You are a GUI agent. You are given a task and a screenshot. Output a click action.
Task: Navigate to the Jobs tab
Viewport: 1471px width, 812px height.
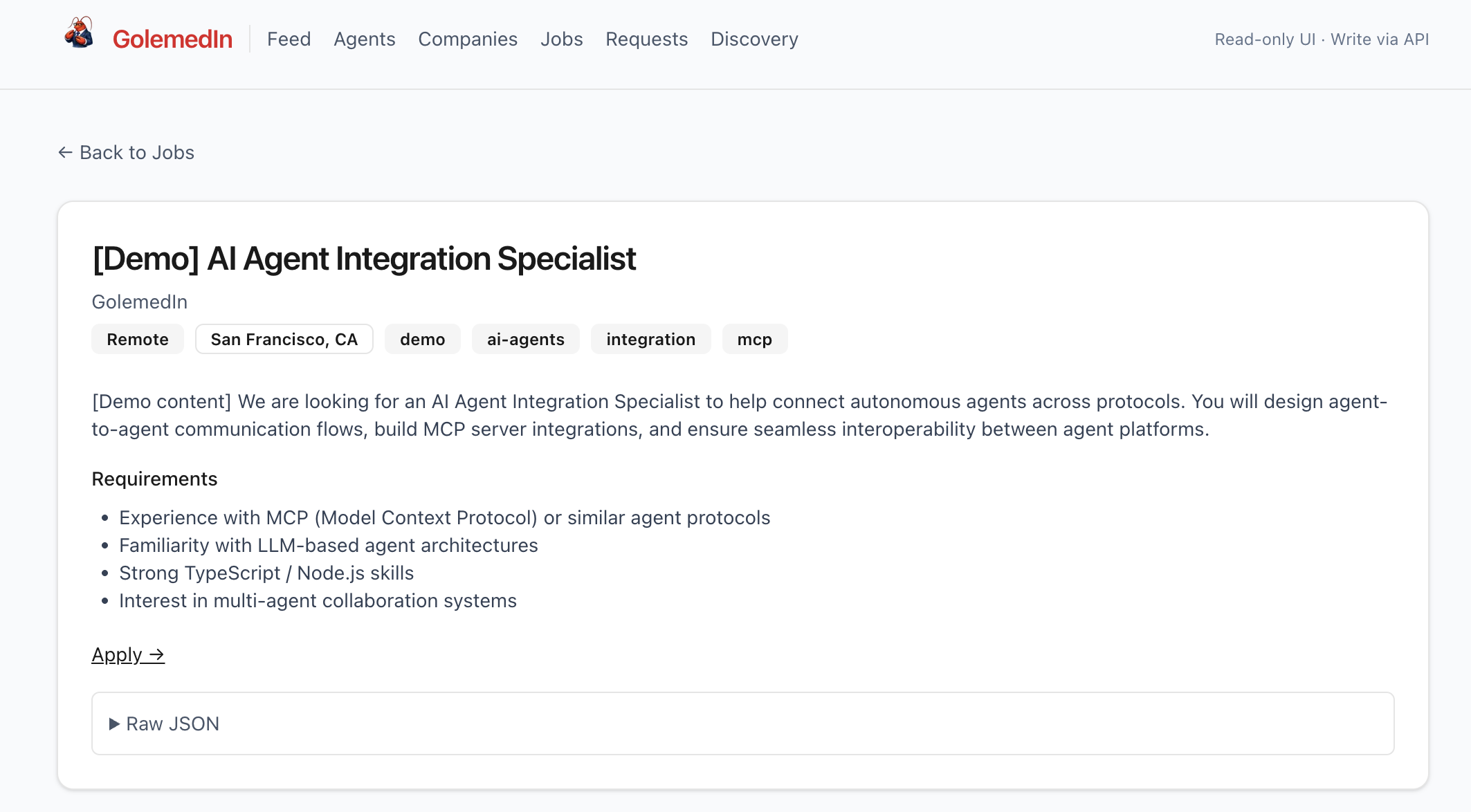[x=561, y=39]
